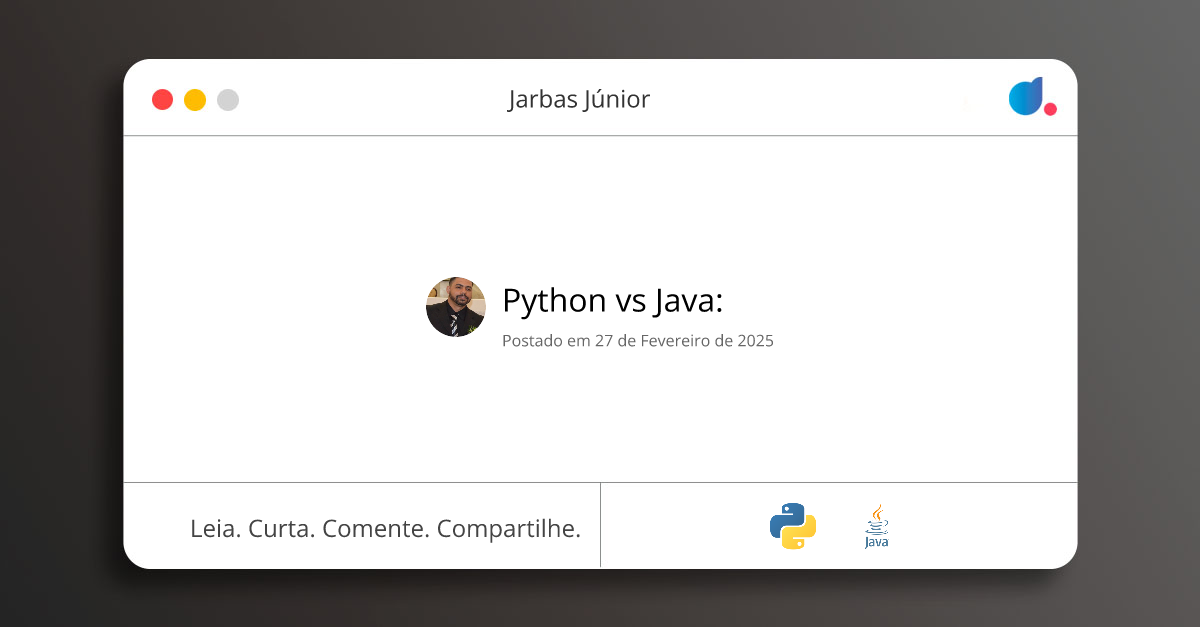This screenshot has height=628, width=1200.
Task: Select the Python logo icon
Action: pos(792,525)
